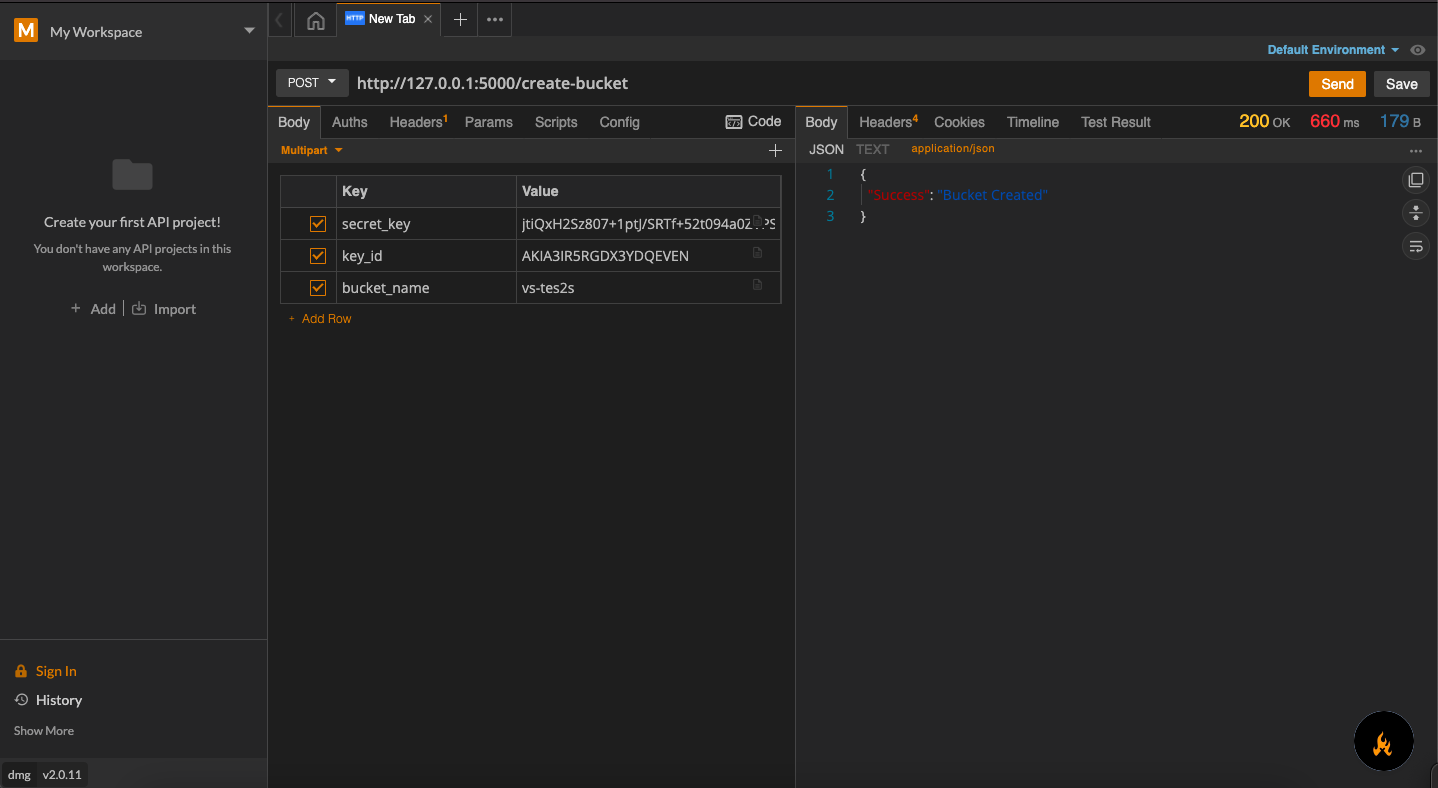Copy the bucket_name value using its file icon
This screenshot has width=1438, height=788.
pyautogui.click(x=758, y=285)
